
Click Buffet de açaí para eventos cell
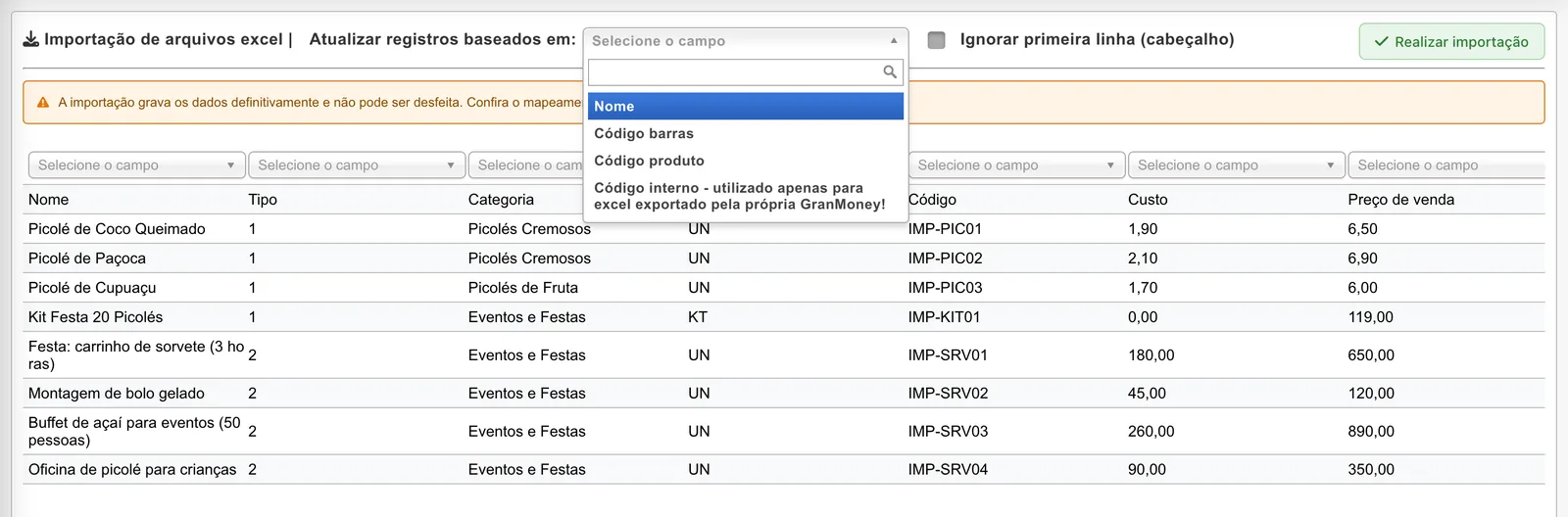pos(134,431)
